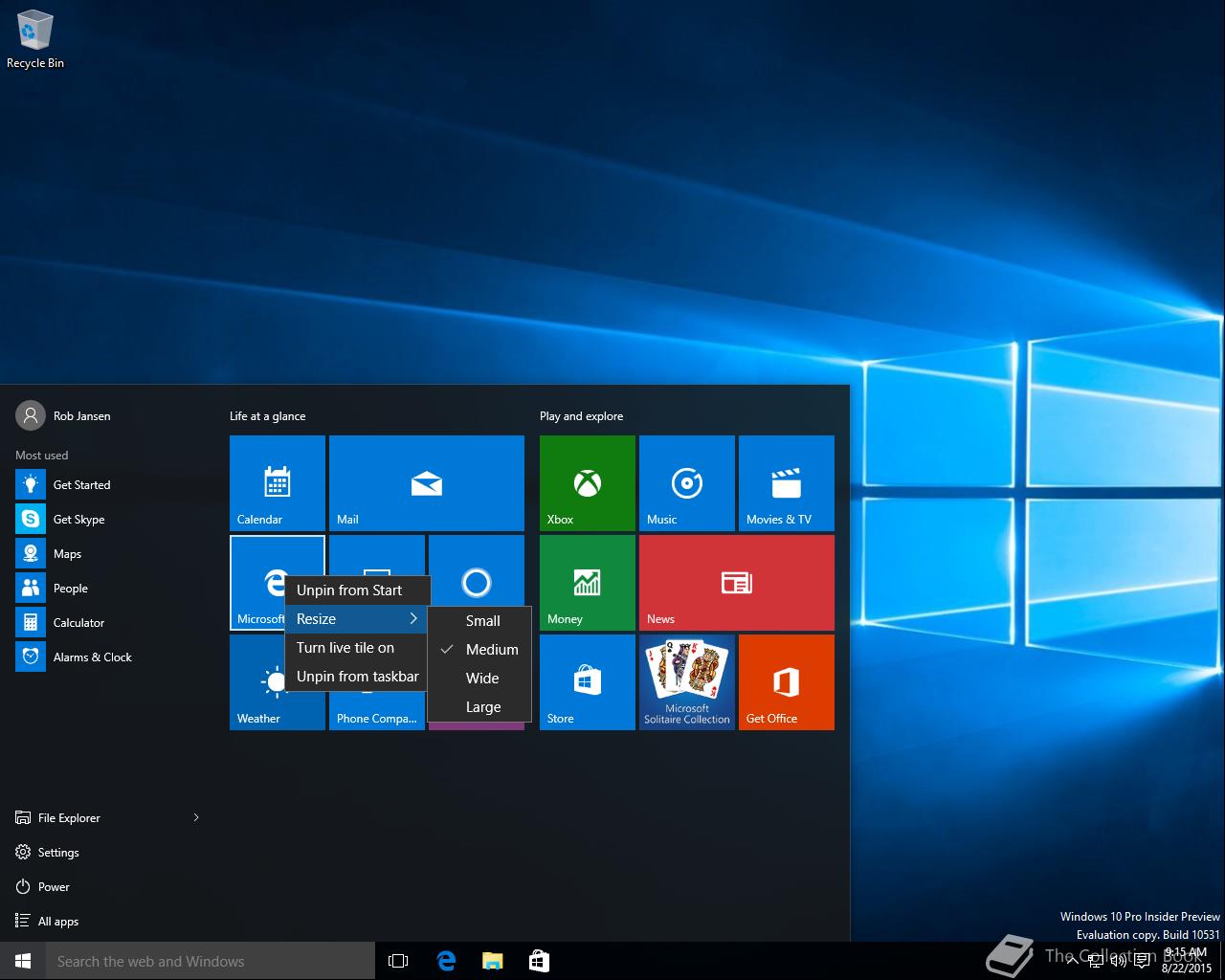The image size is (1225, 980).
Task: Click the Play and explore group title
Action: pos(581,416)
